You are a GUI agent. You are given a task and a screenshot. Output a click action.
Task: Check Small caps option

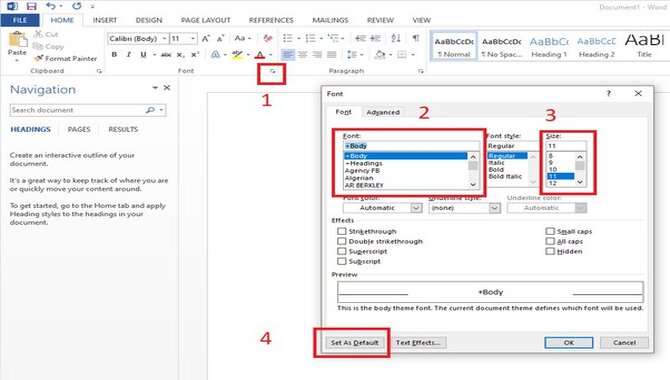click(x=550, y=231)
